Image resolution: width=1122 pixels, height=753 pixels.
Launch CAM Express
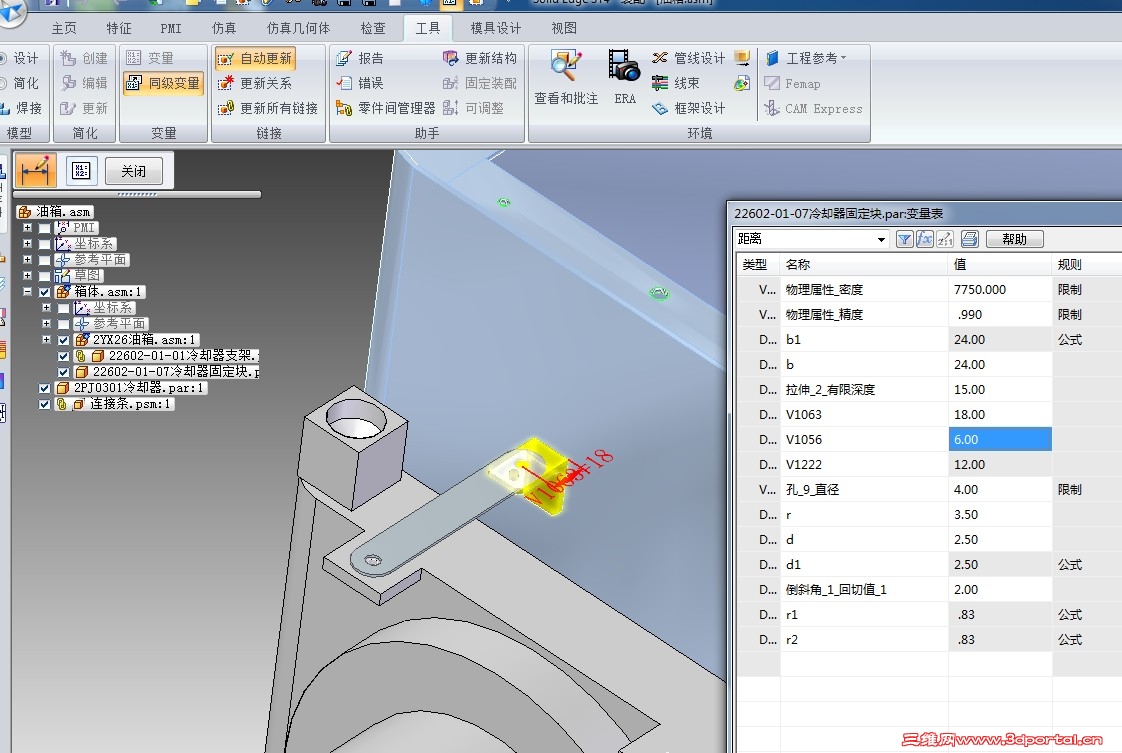pyautogui.click(x=813, y=109)
